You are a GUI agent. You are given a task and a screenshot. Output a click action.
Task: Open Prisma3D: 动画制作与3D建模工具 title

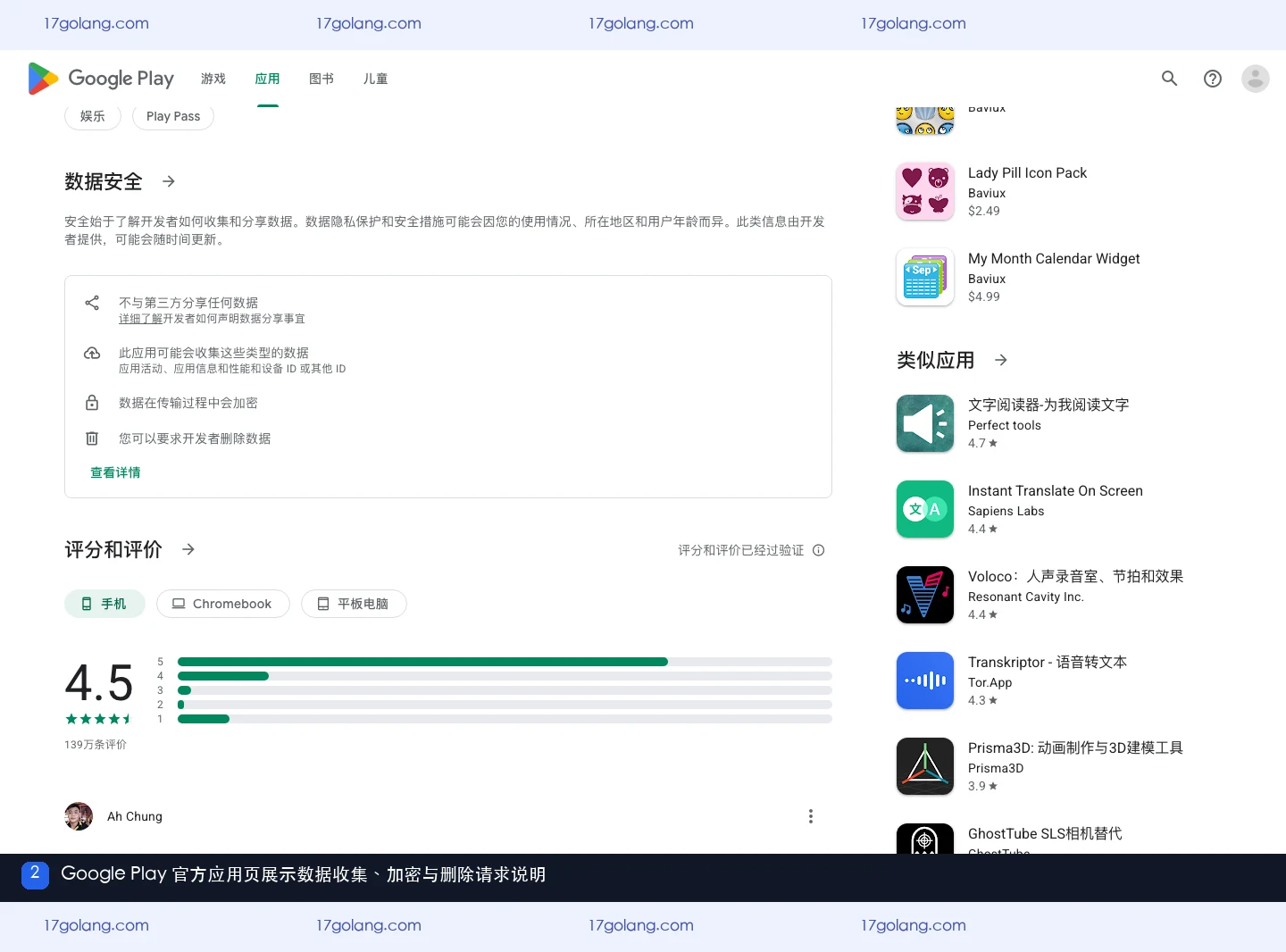[1075, 747]
